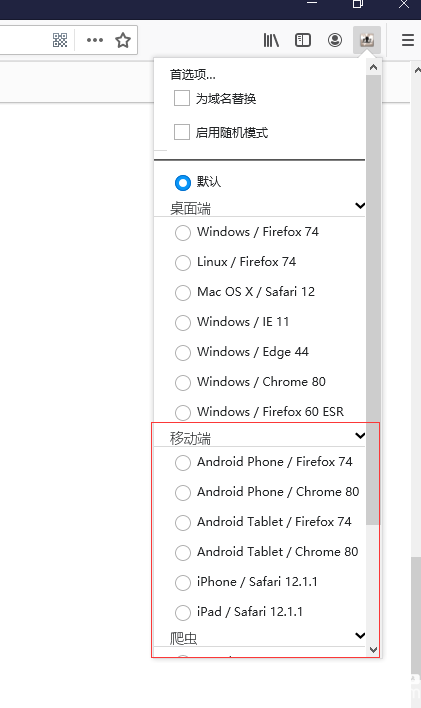Screen dimensions: 421x708
Task: Open the 首选项... preferences entry
Action: [193, 75]
